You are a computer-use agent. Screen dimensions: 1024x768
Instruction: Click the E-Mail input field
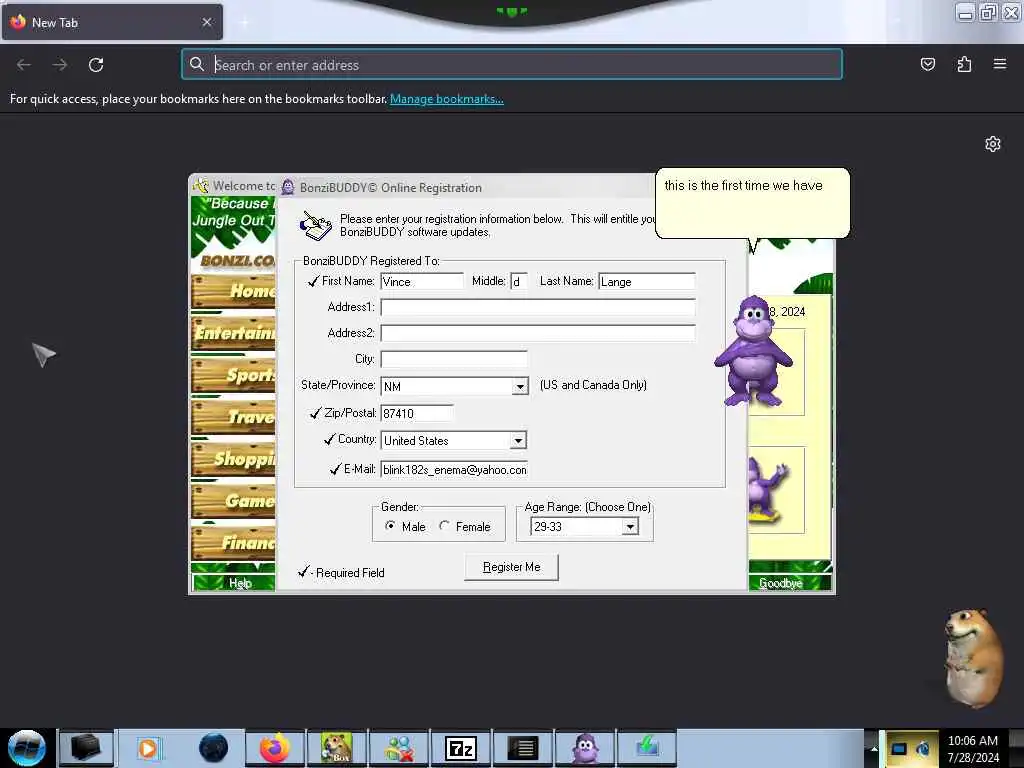pos(454,470)
